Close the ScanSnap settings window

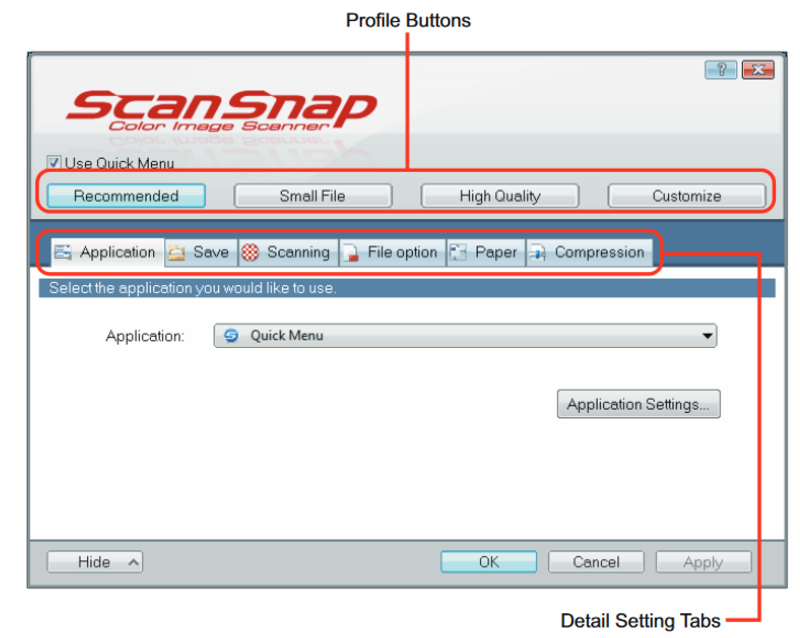pos(758,70)
